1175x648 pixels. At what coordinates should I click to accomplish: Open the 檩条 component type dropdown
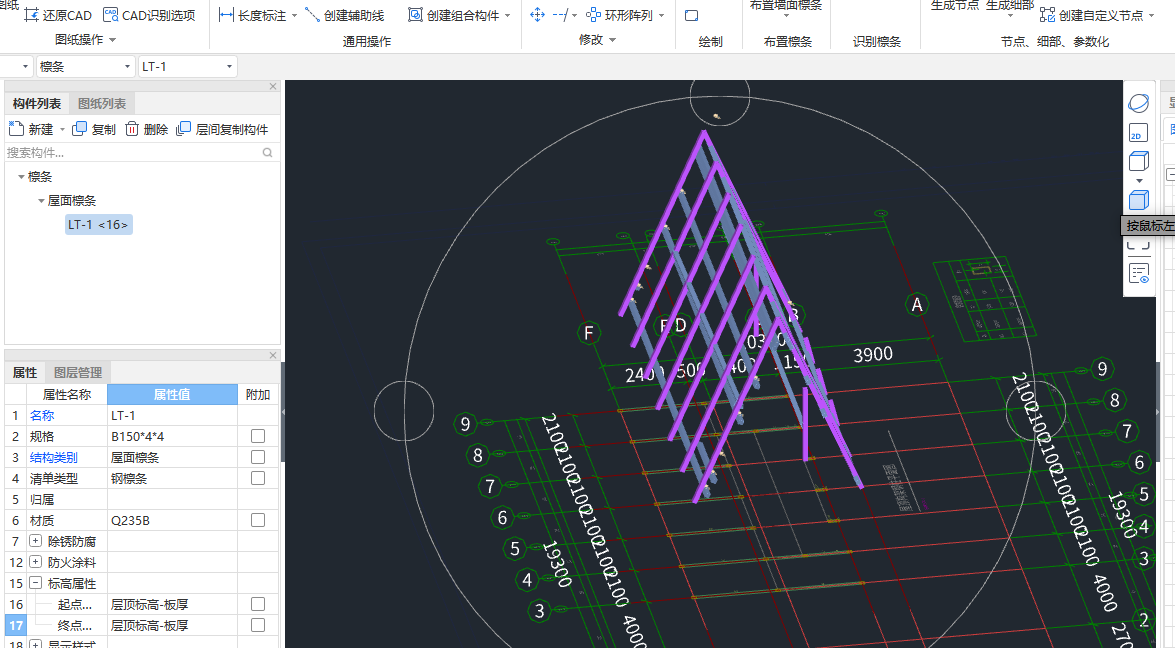coord(127,67)
